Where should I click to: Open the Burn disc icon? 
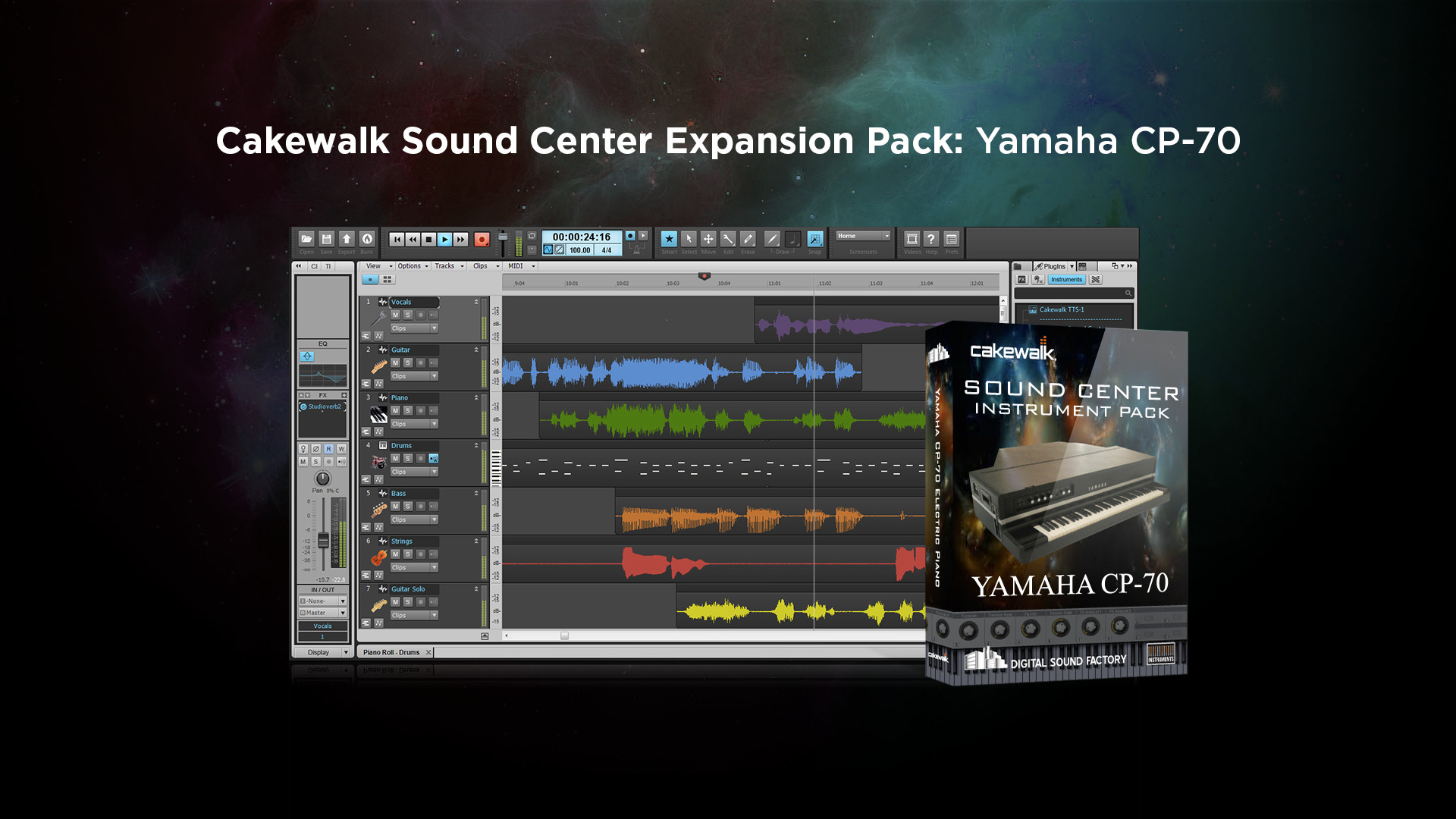[367, 239]
